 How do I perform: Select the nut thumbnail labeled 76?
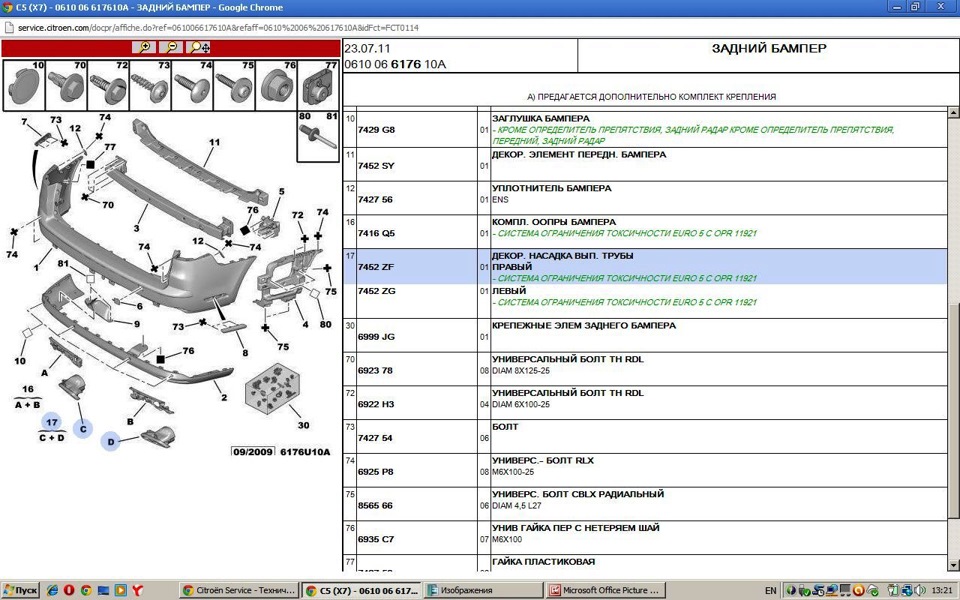(x=278, y=83)
